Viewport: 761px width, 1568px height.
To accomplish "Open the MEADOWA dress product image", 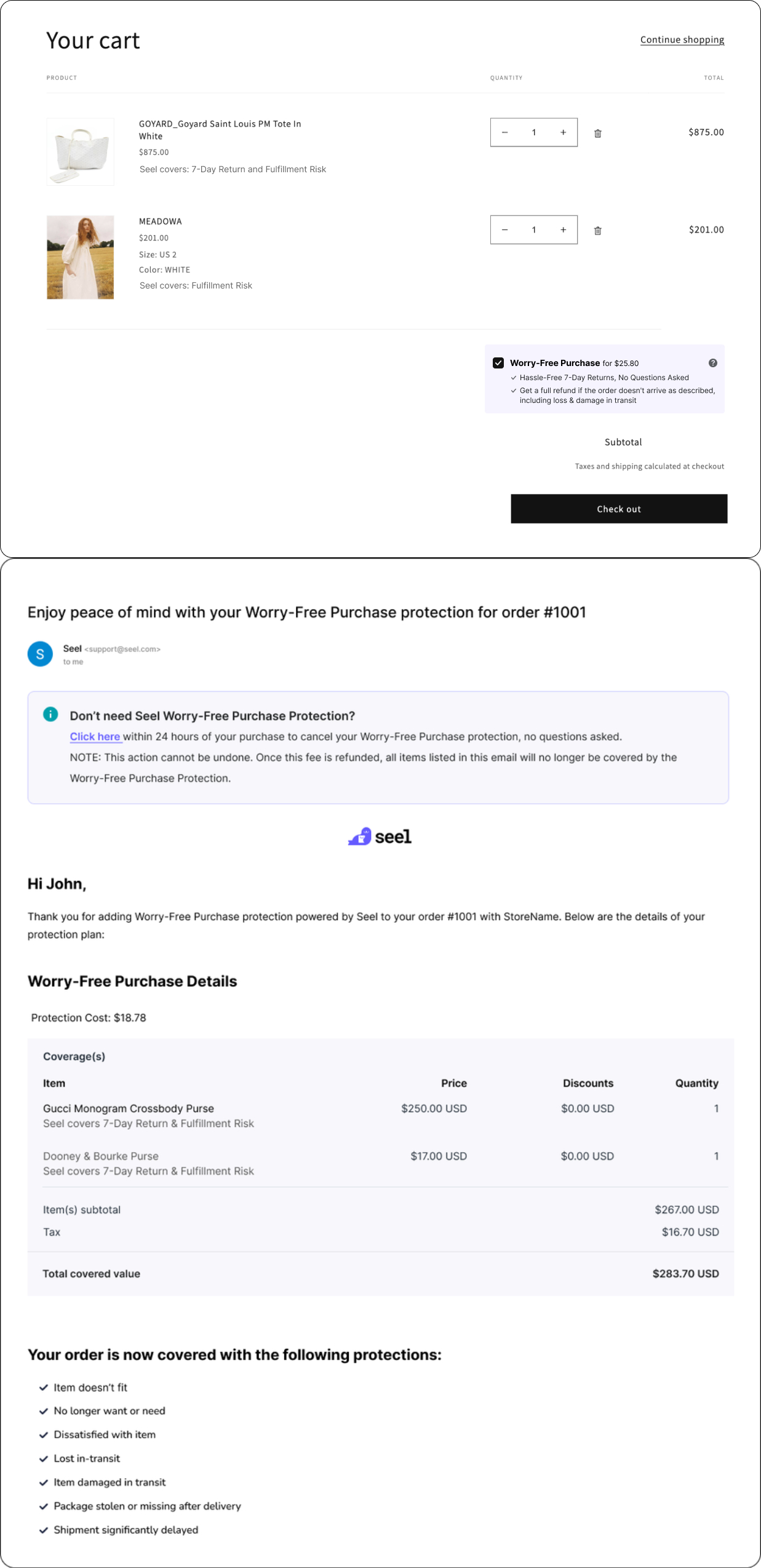I will tap(81, 257).
